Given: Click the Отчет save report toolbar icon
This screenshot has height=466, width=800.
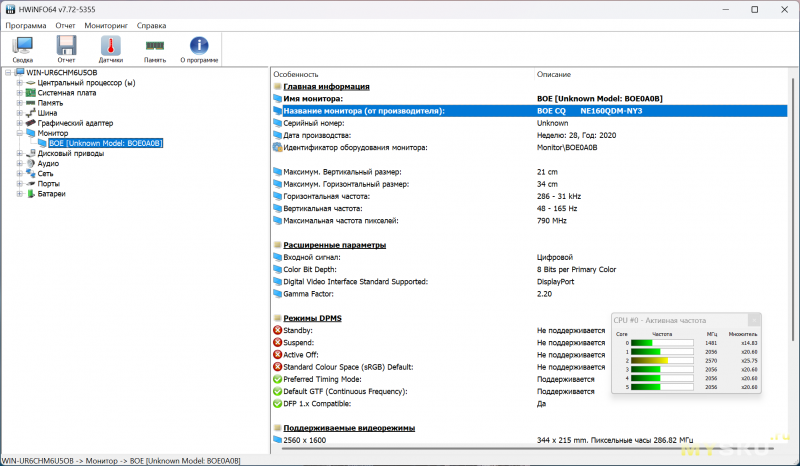Looking at the screenshot, I should (x=66, y=49).
